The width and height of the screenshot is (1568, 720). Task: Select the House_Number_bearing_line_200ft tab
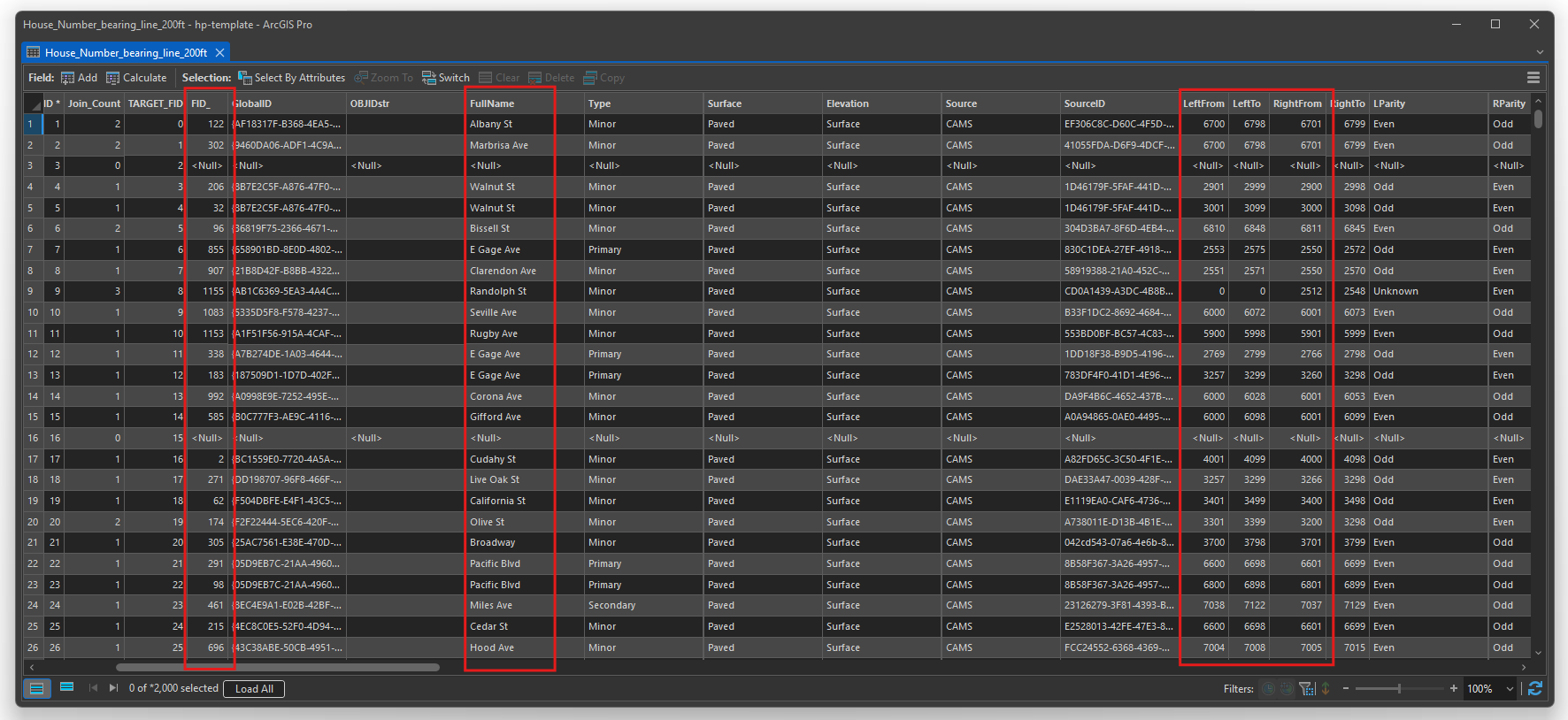pos(126,53)
